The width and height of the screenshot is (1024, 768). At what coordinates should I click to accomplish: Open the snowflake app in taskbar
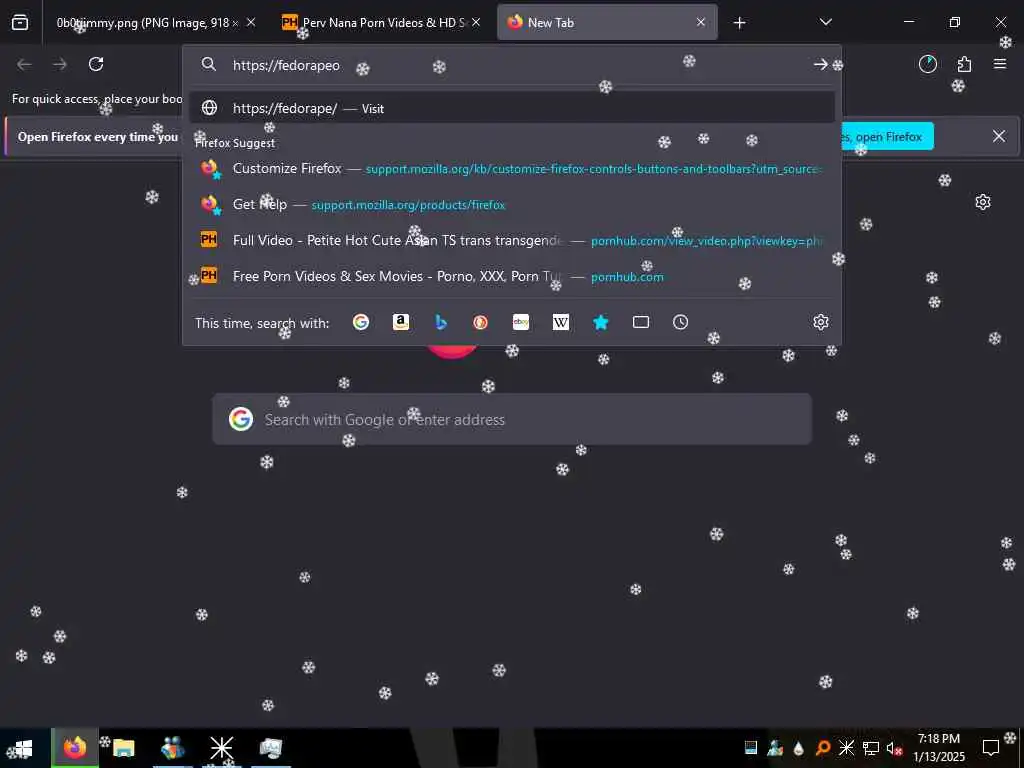point(221,748)
